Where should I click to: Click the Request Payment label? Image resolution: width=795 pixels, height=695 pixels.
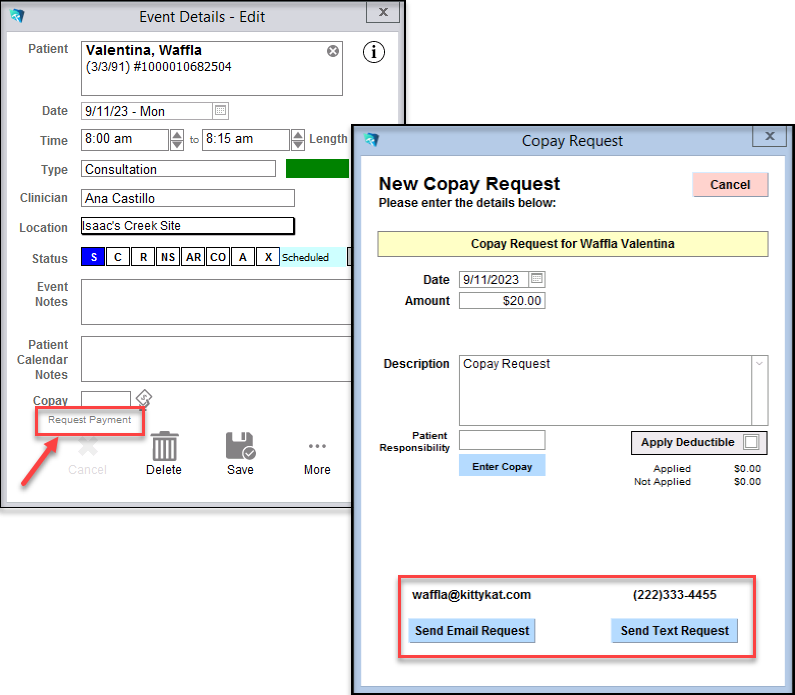tap(90, 420)
